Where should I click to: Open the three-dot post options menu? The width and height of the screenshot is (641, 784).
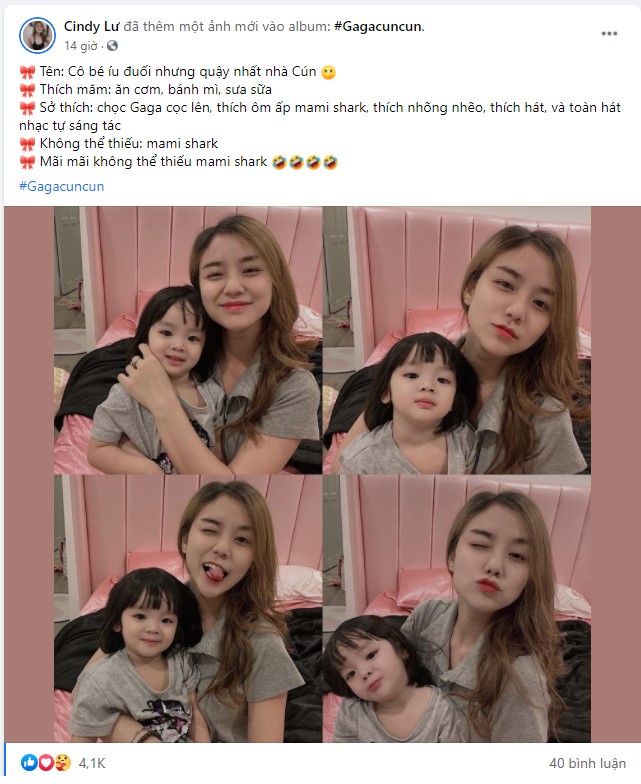[x=609, y=34]
